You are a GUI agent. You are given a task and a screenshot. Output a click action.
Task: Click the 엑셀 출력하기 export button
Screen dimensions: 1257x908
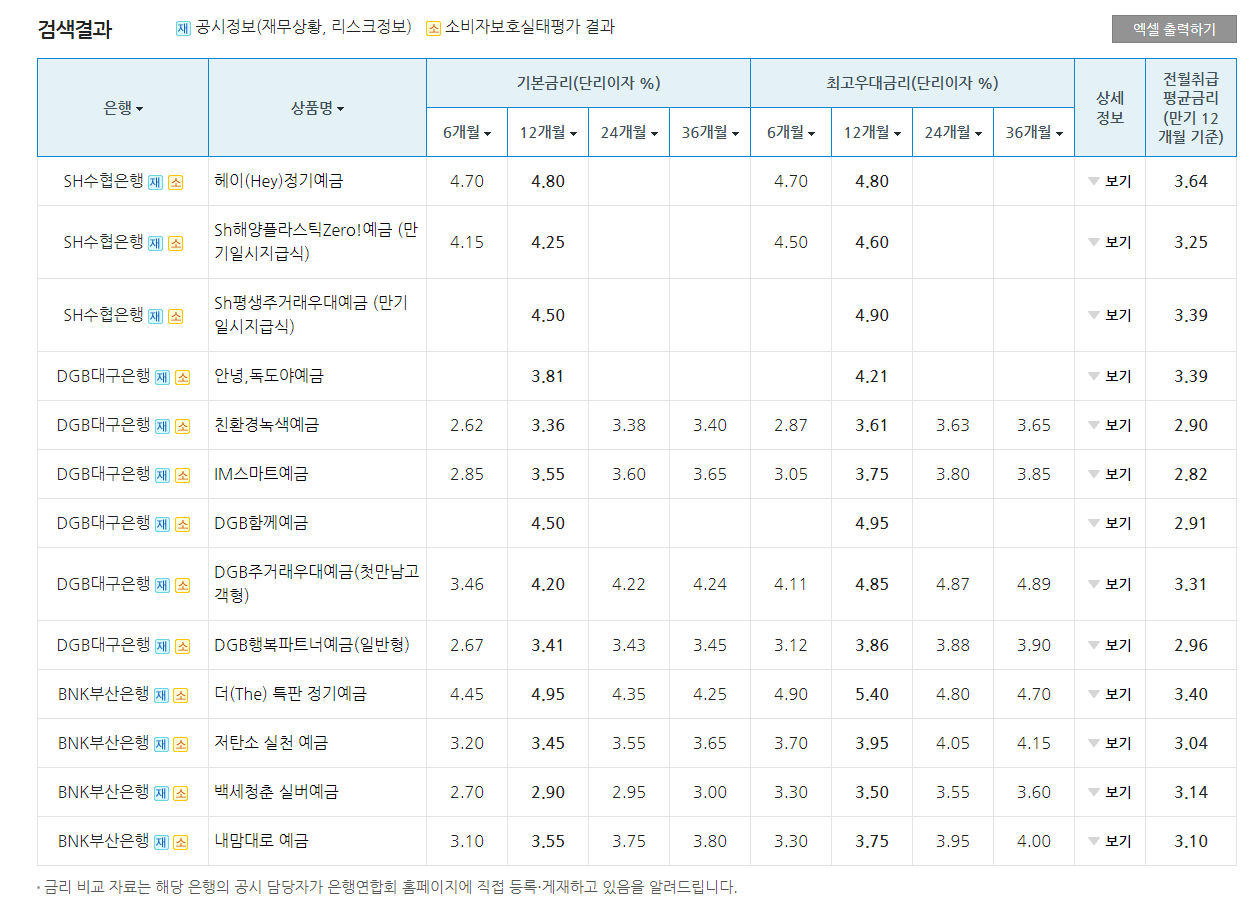[x=1174, y=29]
